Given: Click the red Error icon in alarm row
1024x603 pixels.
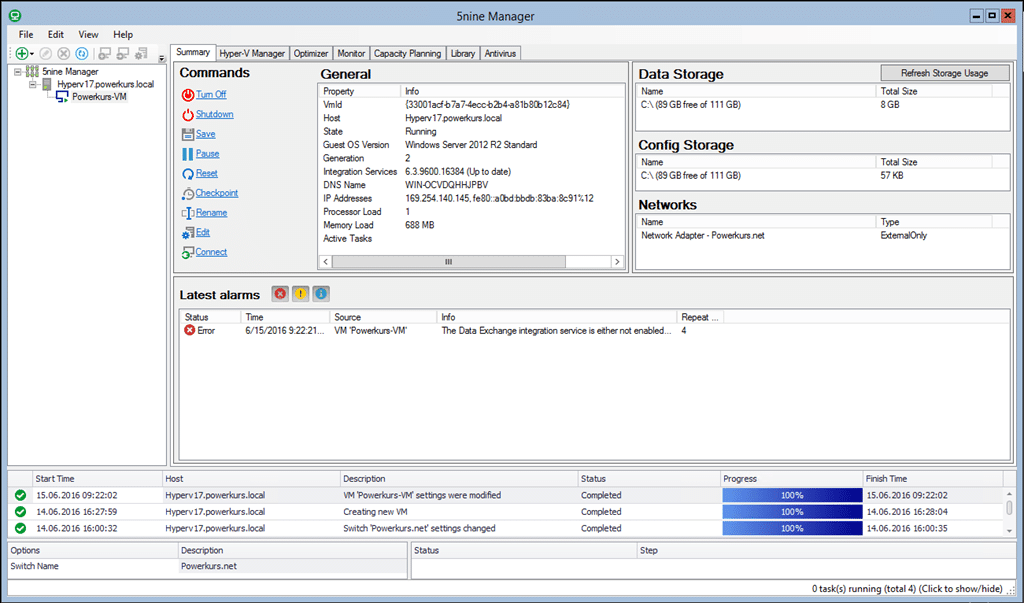Looking at the screenshot, I should pos(189,331).
